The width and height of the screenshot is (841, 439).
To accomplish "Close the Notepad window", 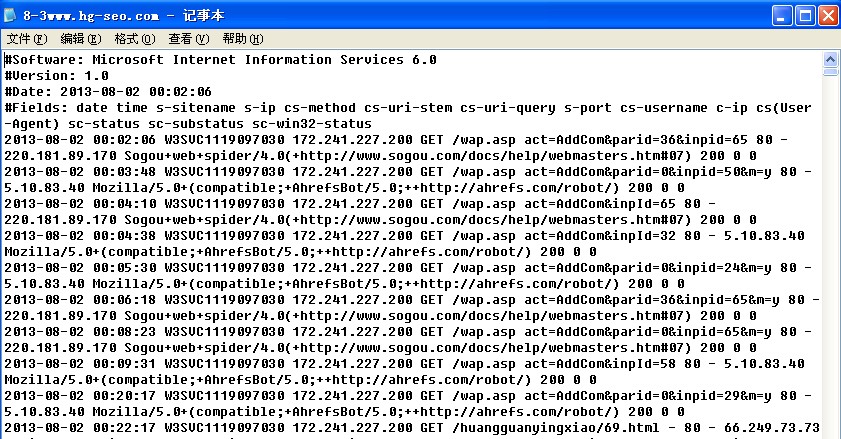I will click(x=827, y=15).
